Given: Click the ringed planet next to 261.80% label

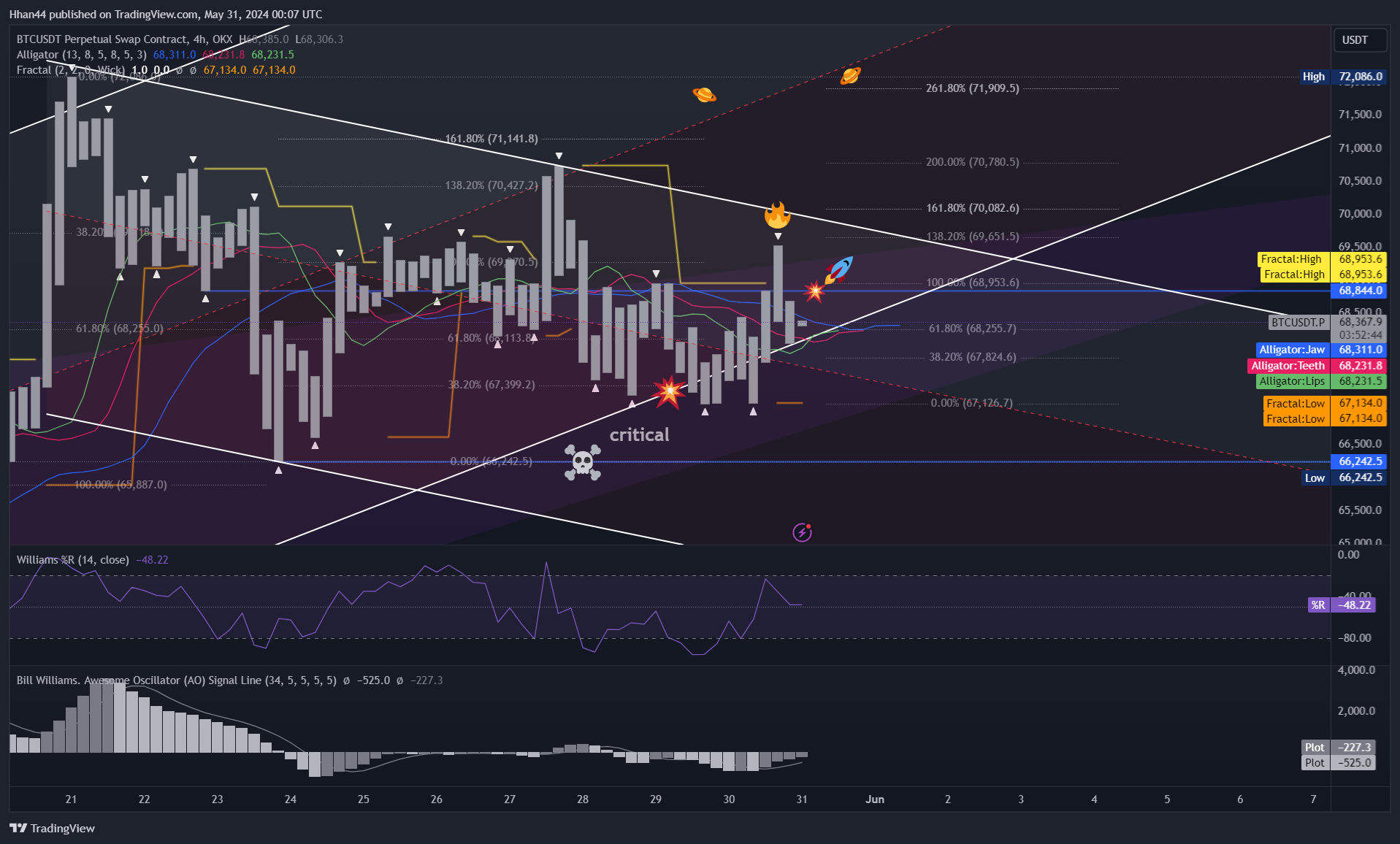Looking at the screenshot, I should click(850, 75).
